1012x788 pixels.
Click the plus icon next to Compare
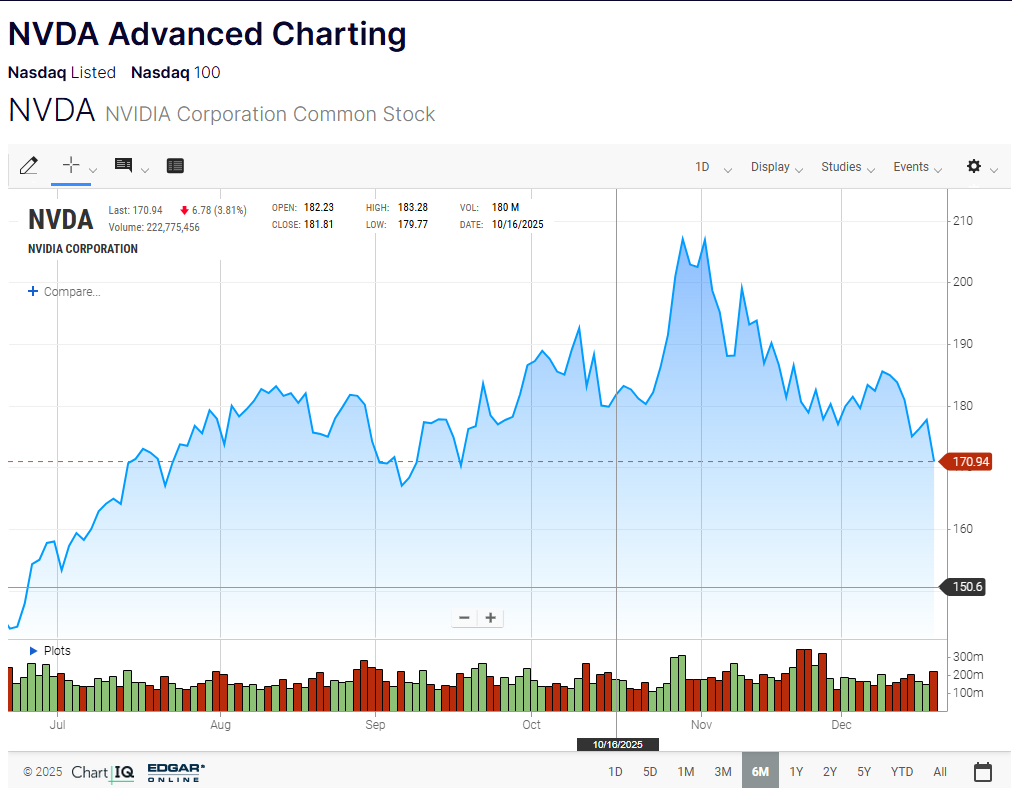pyautogui.click(x=33, y=291)
